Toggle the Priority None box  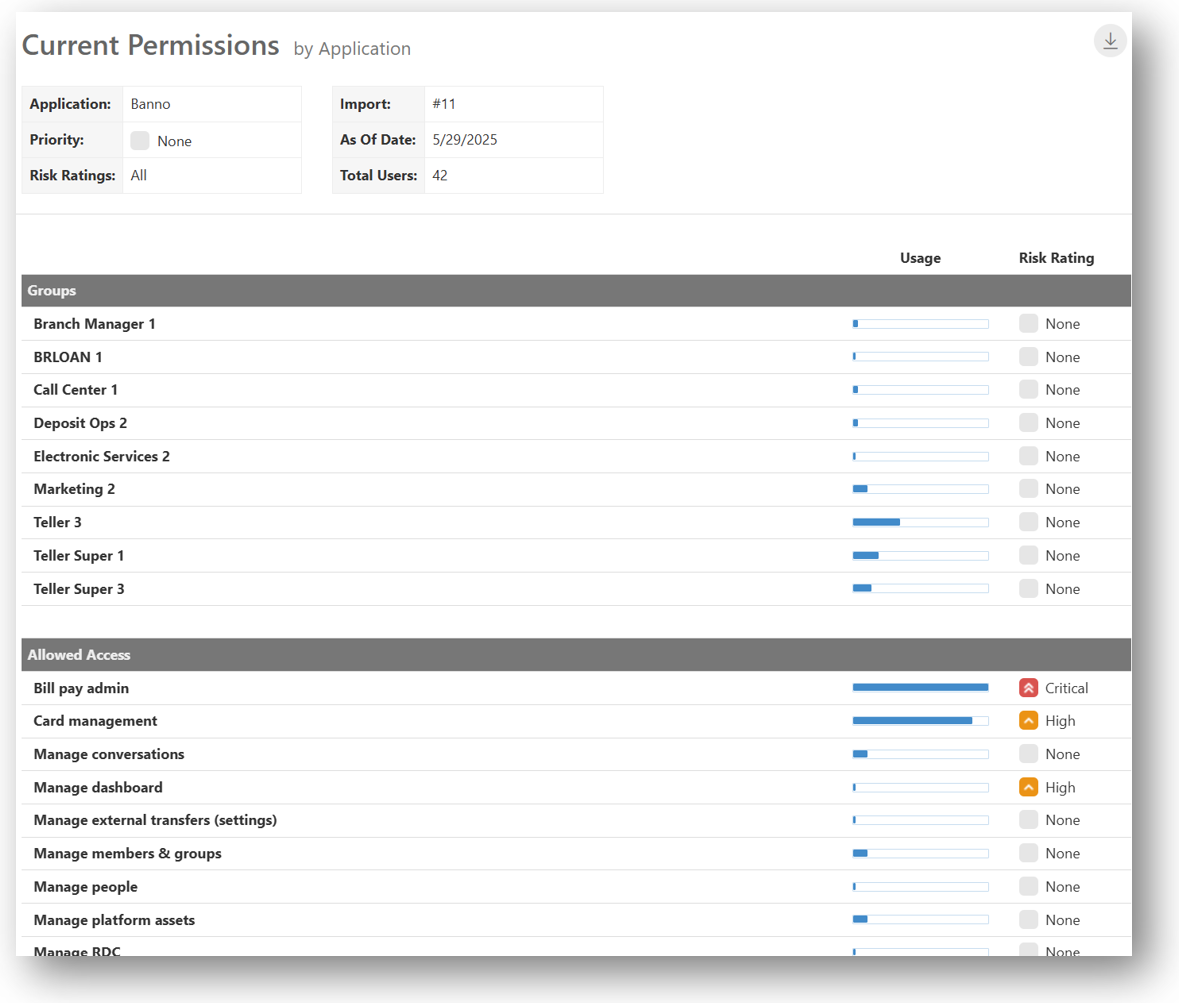(x=140, y=141)
